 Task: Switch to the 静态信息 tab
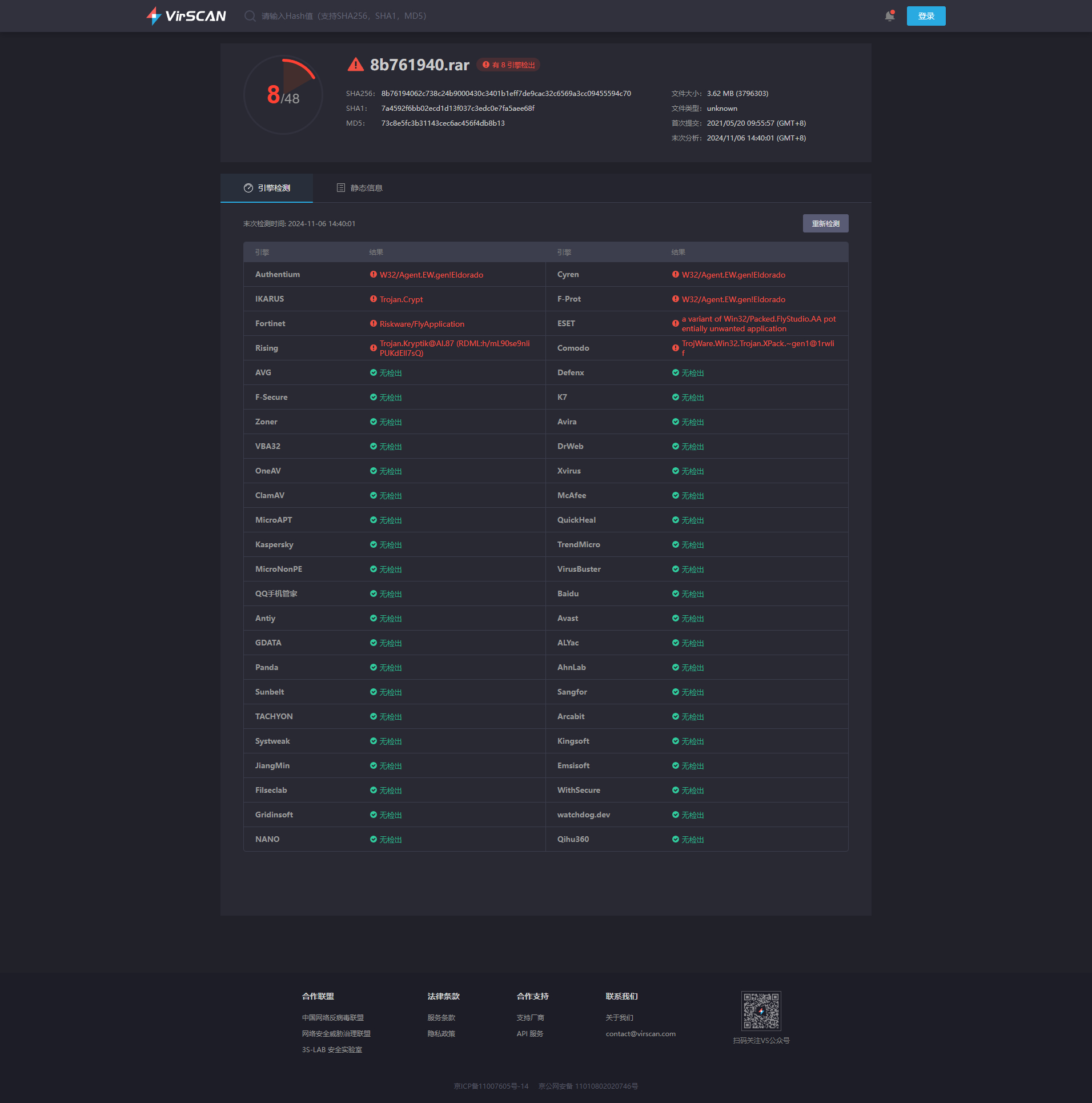360,188
